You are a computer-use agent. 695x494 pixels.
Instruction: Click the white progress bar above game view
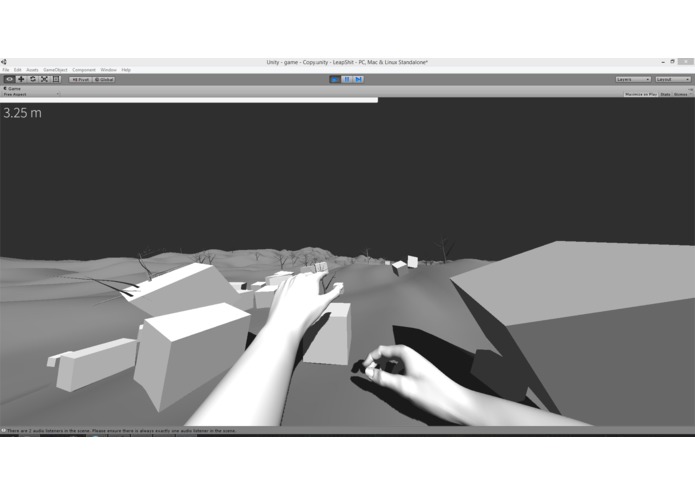(x=189, y=101)
